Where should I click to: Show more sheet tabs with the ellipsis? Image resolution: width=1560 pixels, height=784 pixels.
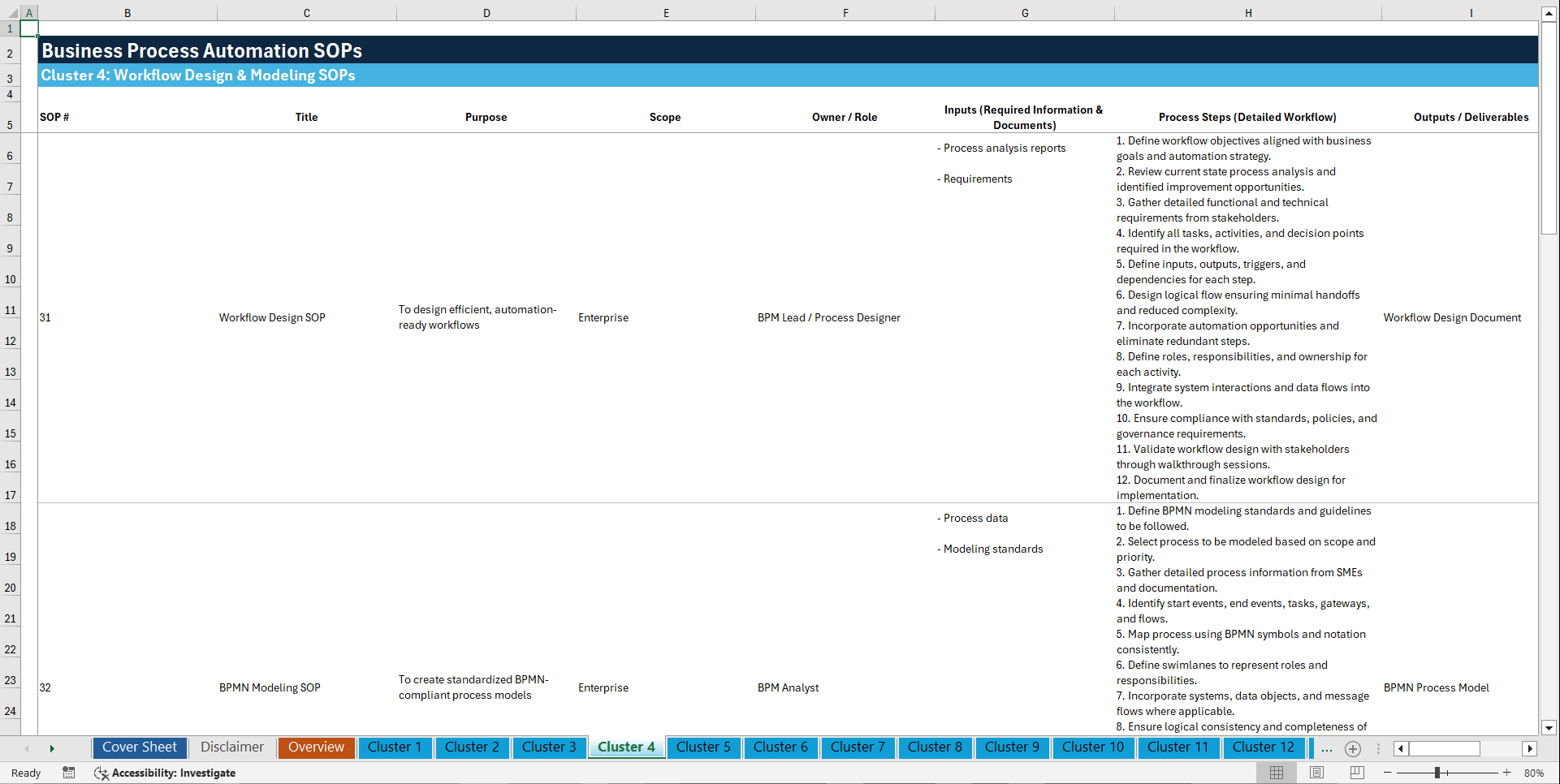1327,748
